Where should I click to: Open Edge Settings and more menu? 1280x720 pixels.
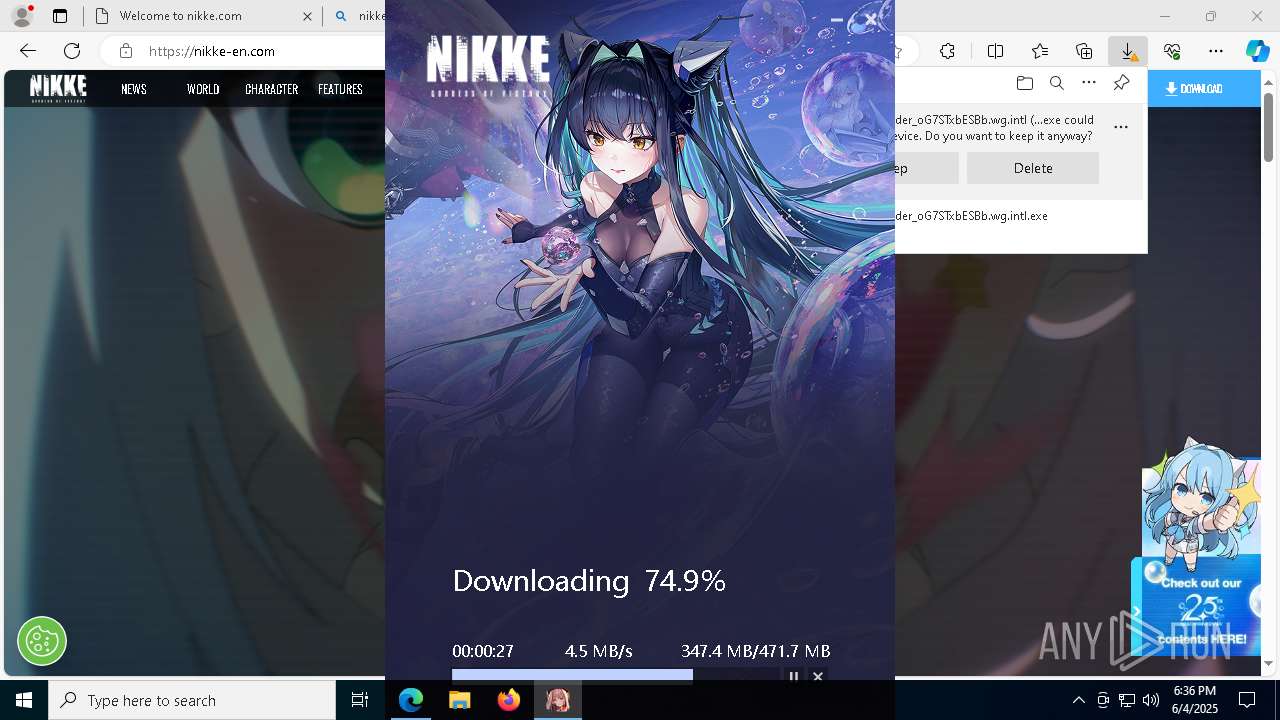[x=1216, y=51]
